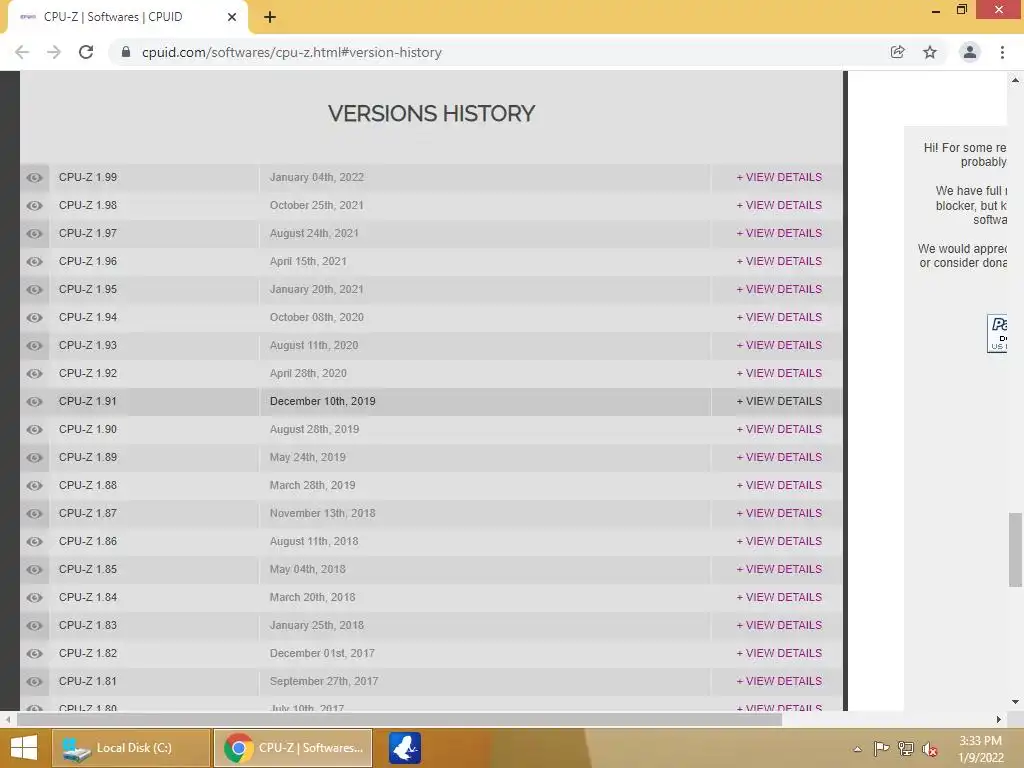
Task: Click the eye icon beside CPU-Z 1.85
Action: pyautogui.click(x=35, y=570)
